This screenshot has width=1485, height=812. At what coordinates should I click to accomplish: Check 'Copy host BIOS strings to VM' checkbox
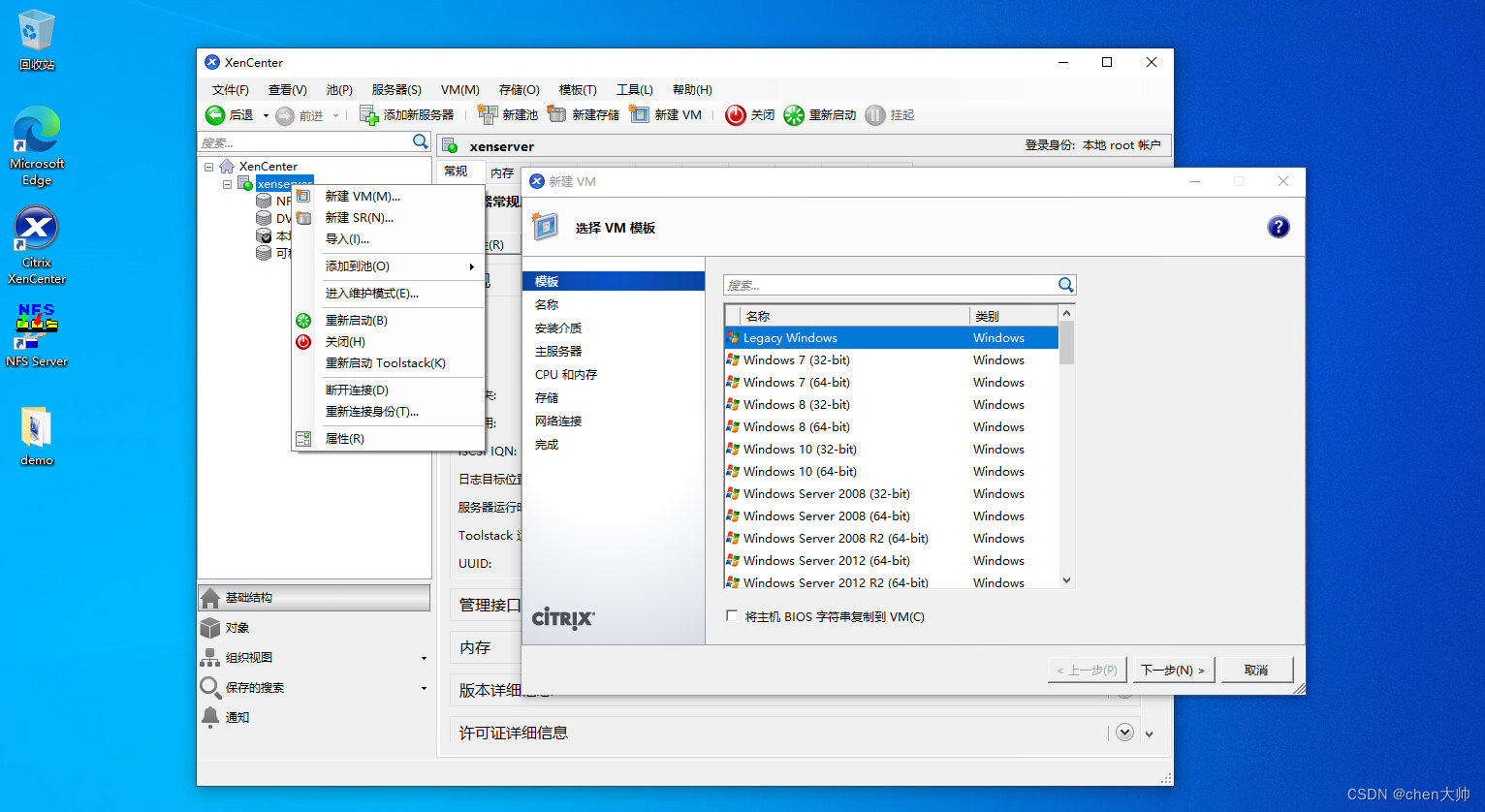[x=732, y=616]
